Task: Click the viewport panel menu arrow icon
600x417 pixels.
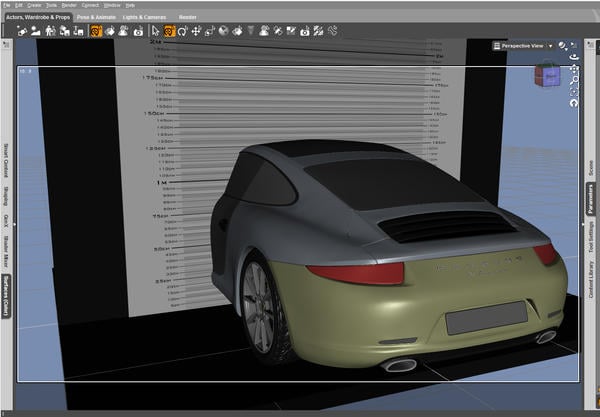Action: tap(574, 45)
